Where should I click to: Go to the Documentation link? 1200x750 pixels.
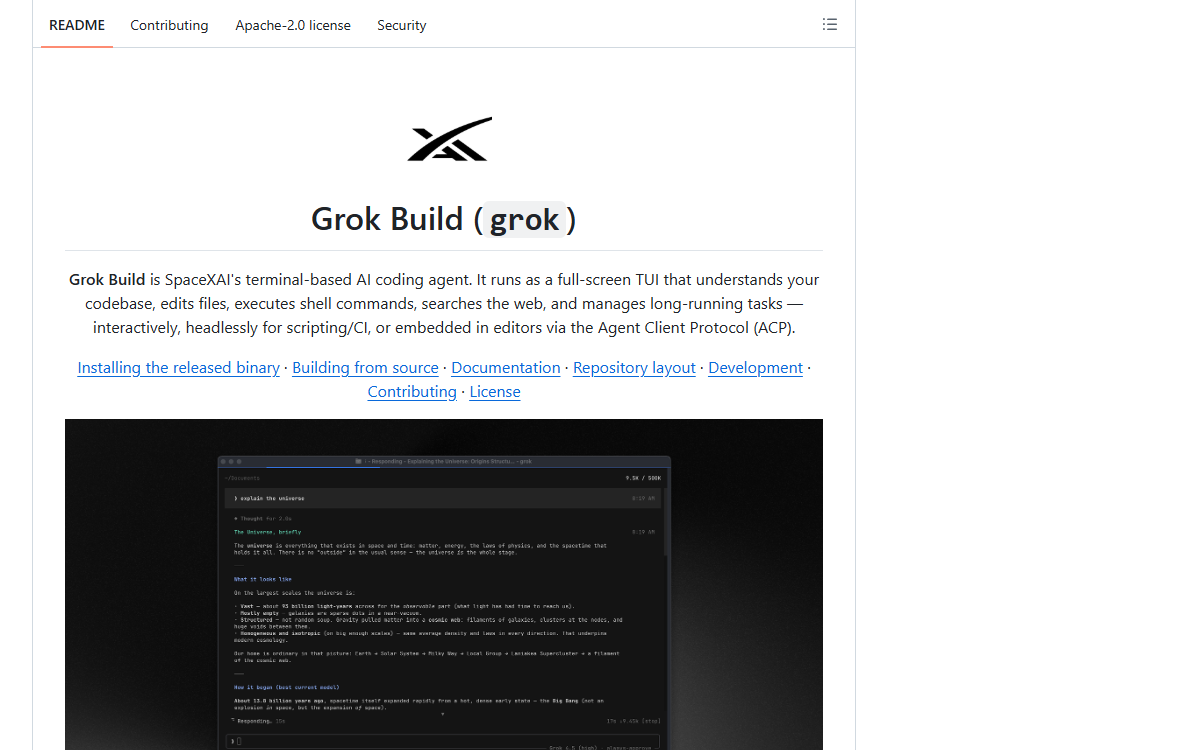click(x=505, y=368)
